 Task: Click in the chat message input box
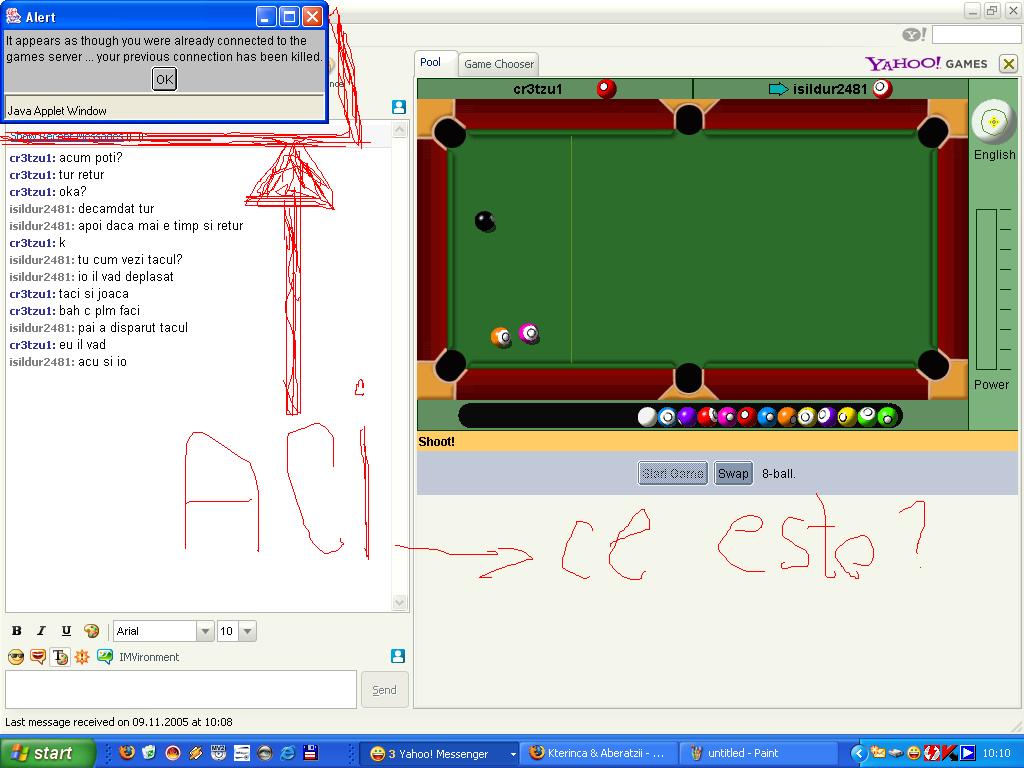pyautogui.click(x=181, y=690)
